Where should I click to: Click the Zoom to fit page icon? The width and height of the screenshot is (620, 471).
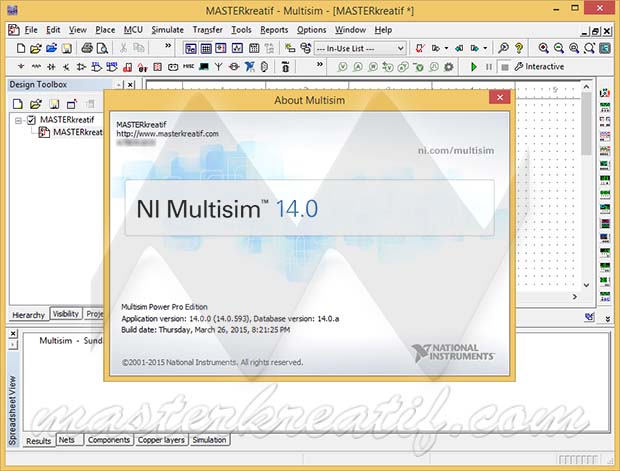(x=590, y=48)
